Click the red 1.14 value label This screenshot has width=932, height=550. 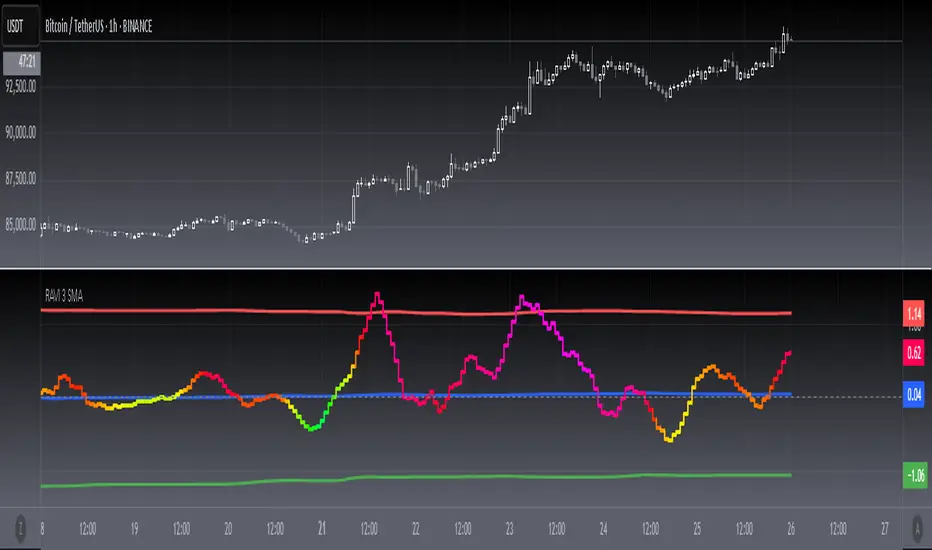914,313
